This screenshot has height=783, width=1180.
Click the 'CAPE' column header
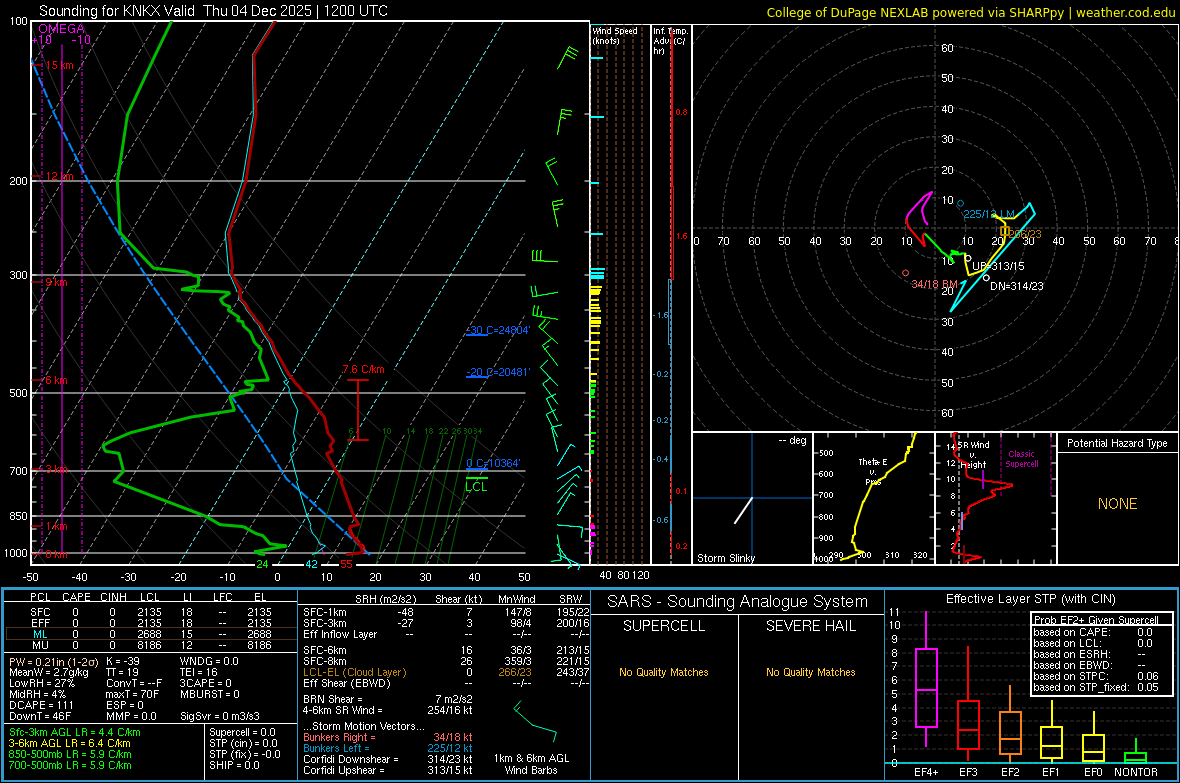coord(76,597)
